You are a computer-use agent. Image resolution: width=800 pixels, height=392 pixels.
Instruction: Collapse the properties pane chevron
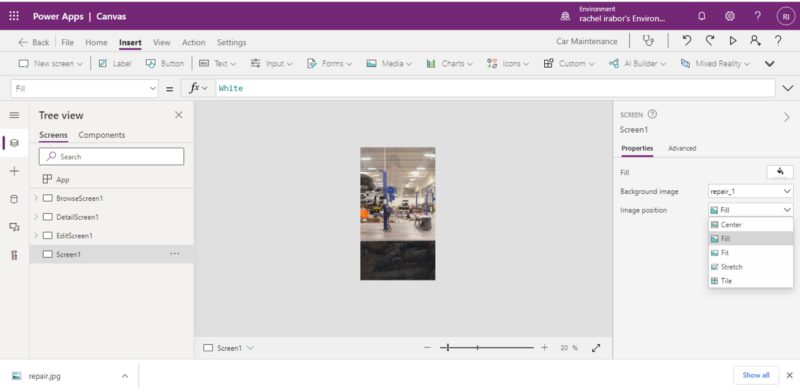[786, 117]
